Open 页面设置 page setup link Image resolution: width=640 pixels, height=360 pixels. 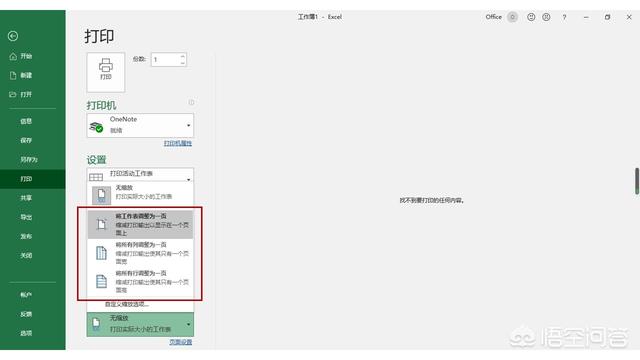[x=180, y=342]
